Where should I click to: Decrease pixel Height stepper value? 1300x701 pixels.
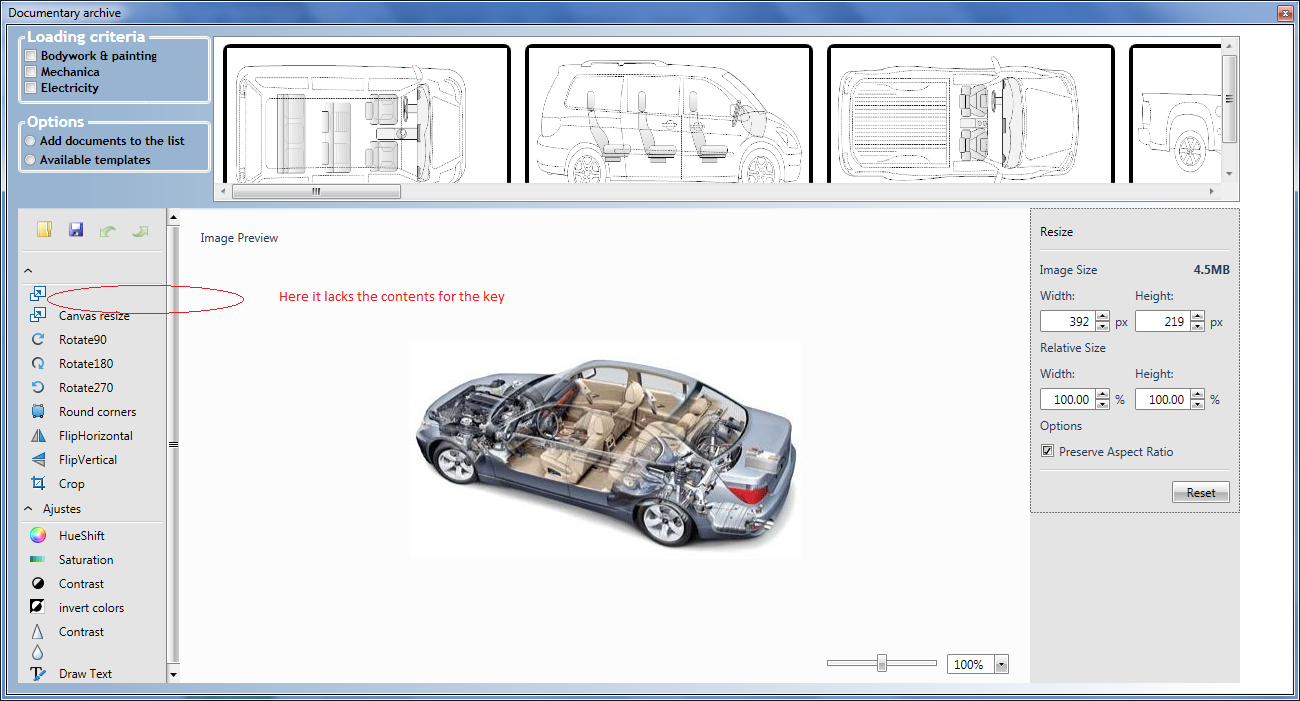coord(1198,327)
